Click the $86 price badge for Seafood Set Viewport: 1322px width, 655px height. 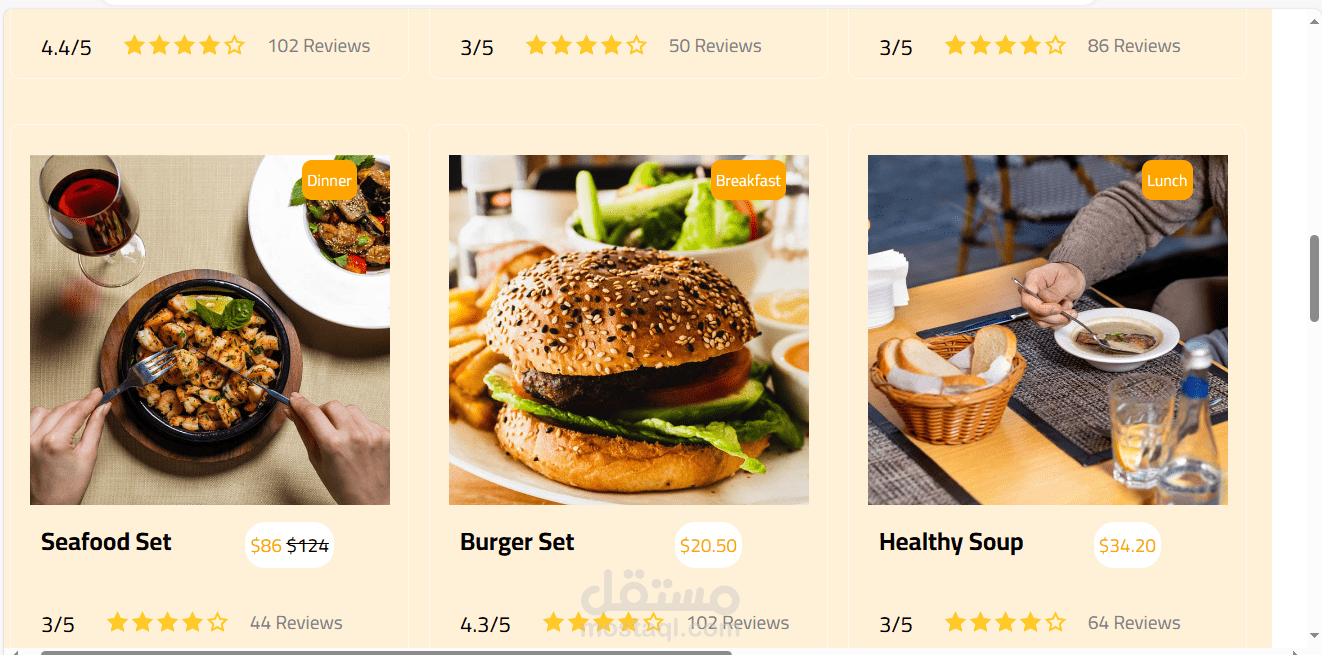click(289, 545)
